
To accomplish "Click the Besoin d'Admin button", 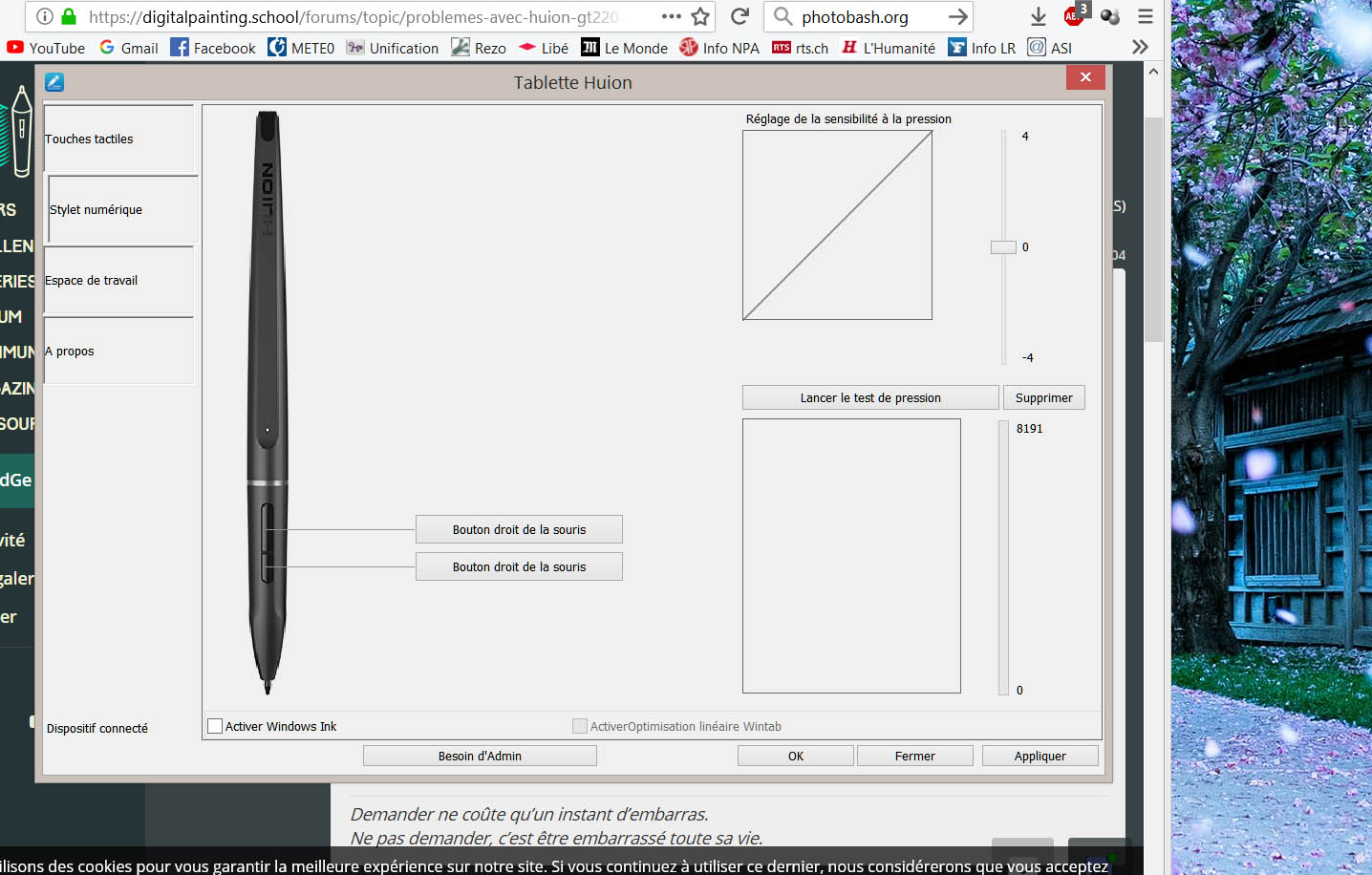I will (x=480, y=756).
